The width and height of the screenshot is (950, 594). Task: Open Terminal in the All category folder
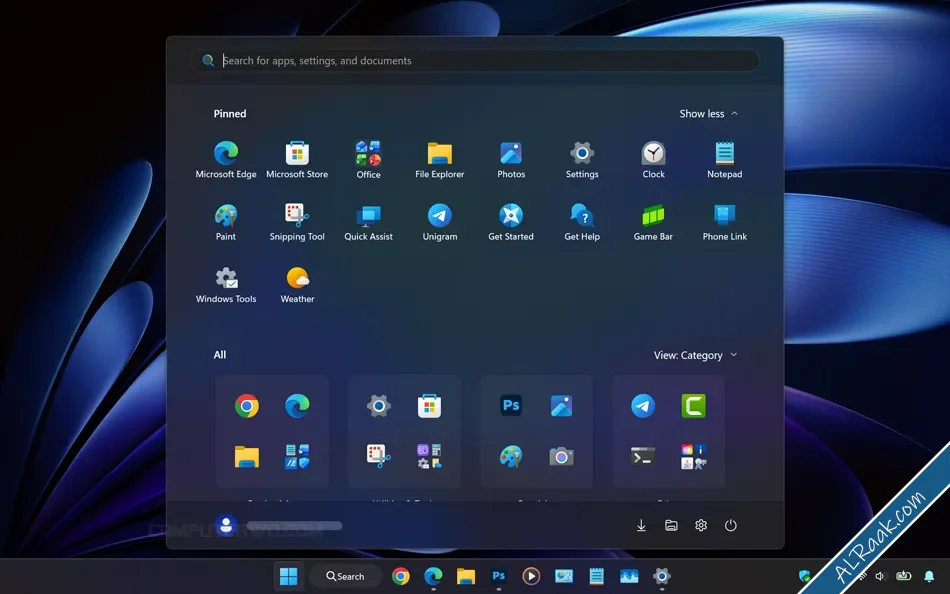pyautogui.click(x=643, y=456)
